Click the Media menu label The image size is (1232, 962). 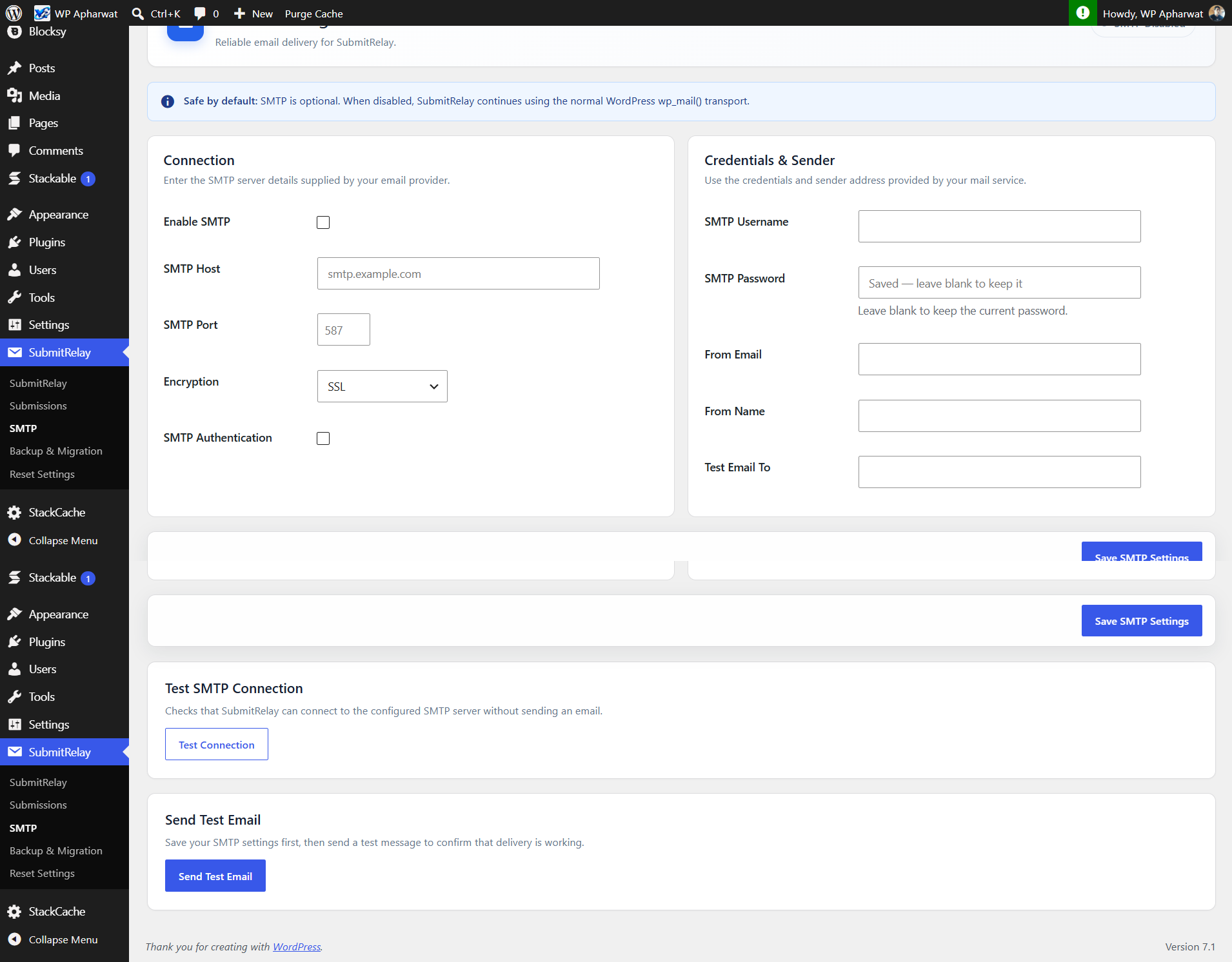pos(45,95)
